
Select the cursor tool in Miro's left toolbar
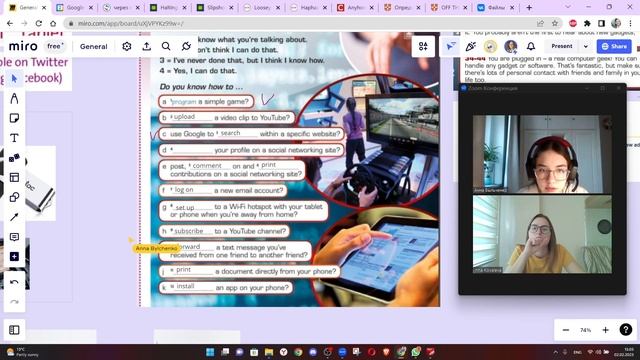pyautogui.click(x=14, y=79)
